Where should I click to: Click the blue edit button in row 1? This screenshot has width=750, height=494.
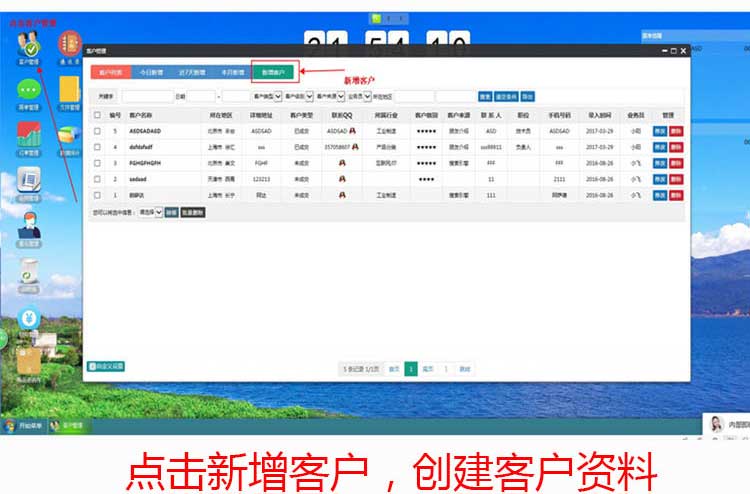click(x=660, y=195)
